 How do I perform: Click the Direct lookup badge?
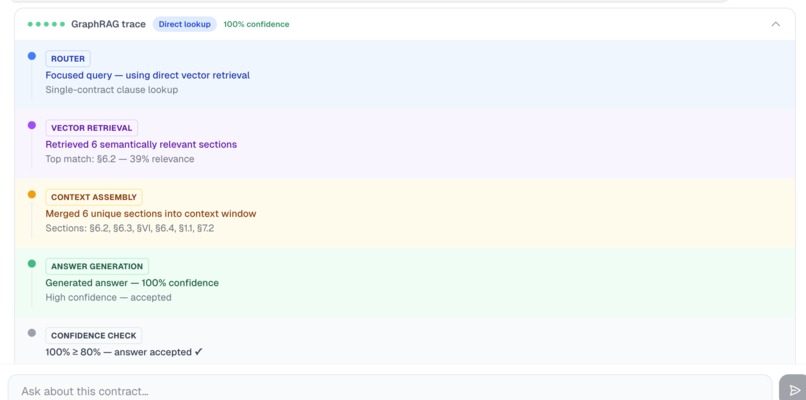tap(185, 24)
